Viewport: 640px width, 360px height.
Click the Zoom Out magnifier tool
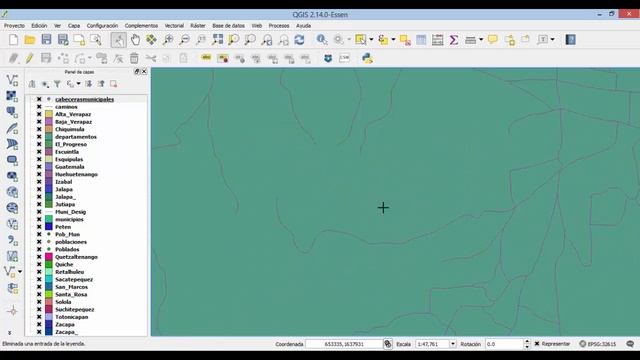(184, 40)
